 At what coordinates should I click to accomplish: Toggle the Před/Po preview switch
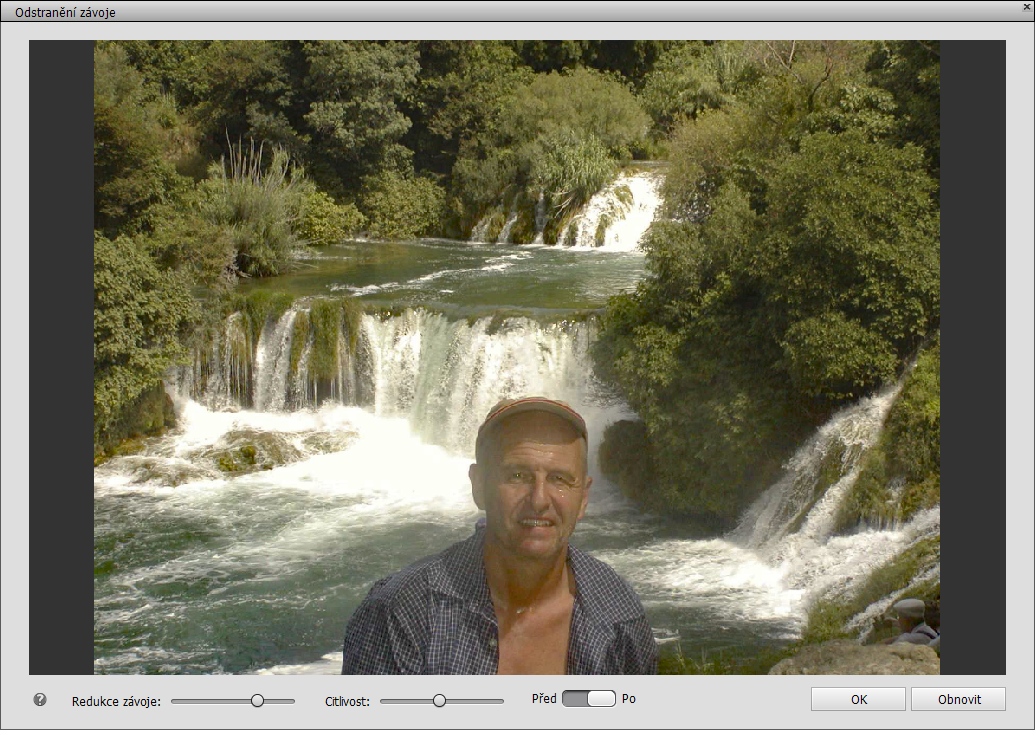[x=588, y=699]
